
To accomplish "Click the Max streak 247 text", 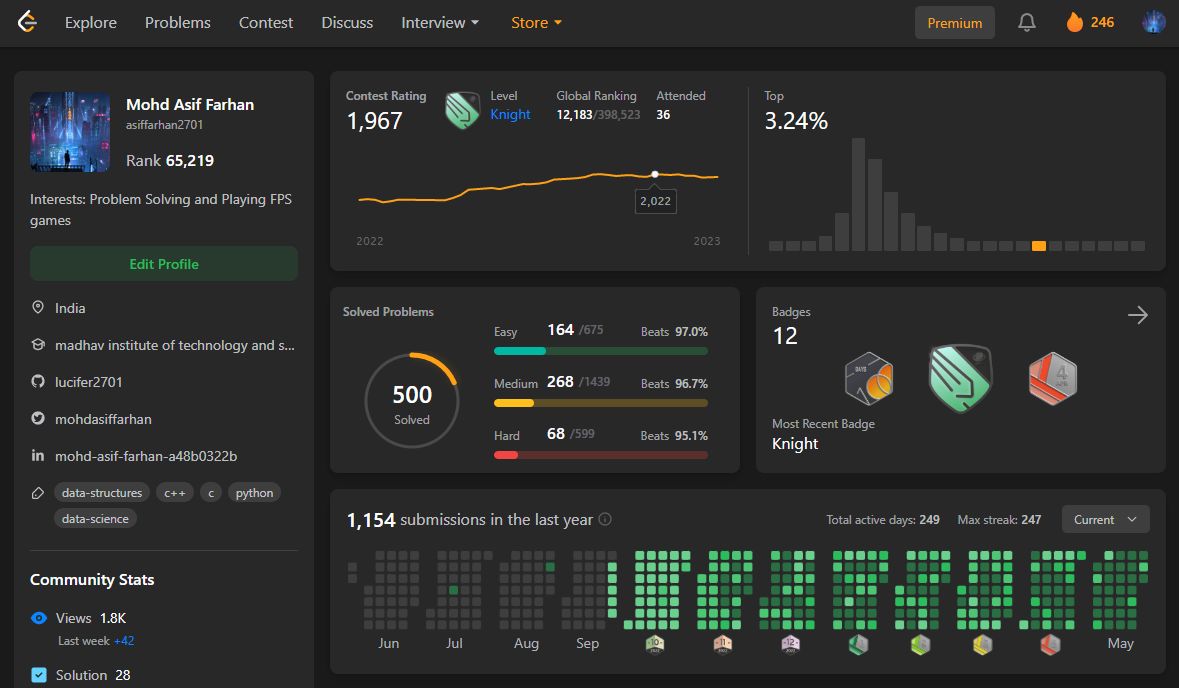I will tap(999, 520).
